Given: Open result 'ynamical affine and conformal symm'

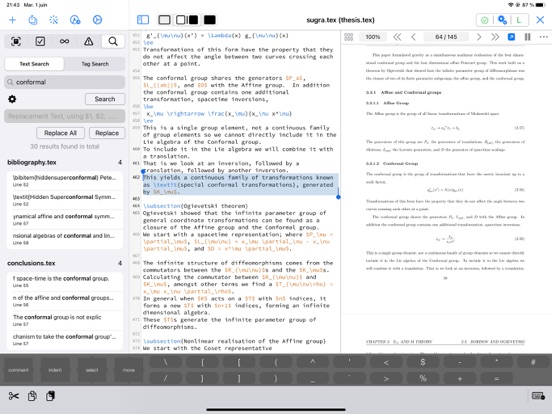Looking at the screenshot, I should (65, 219).
